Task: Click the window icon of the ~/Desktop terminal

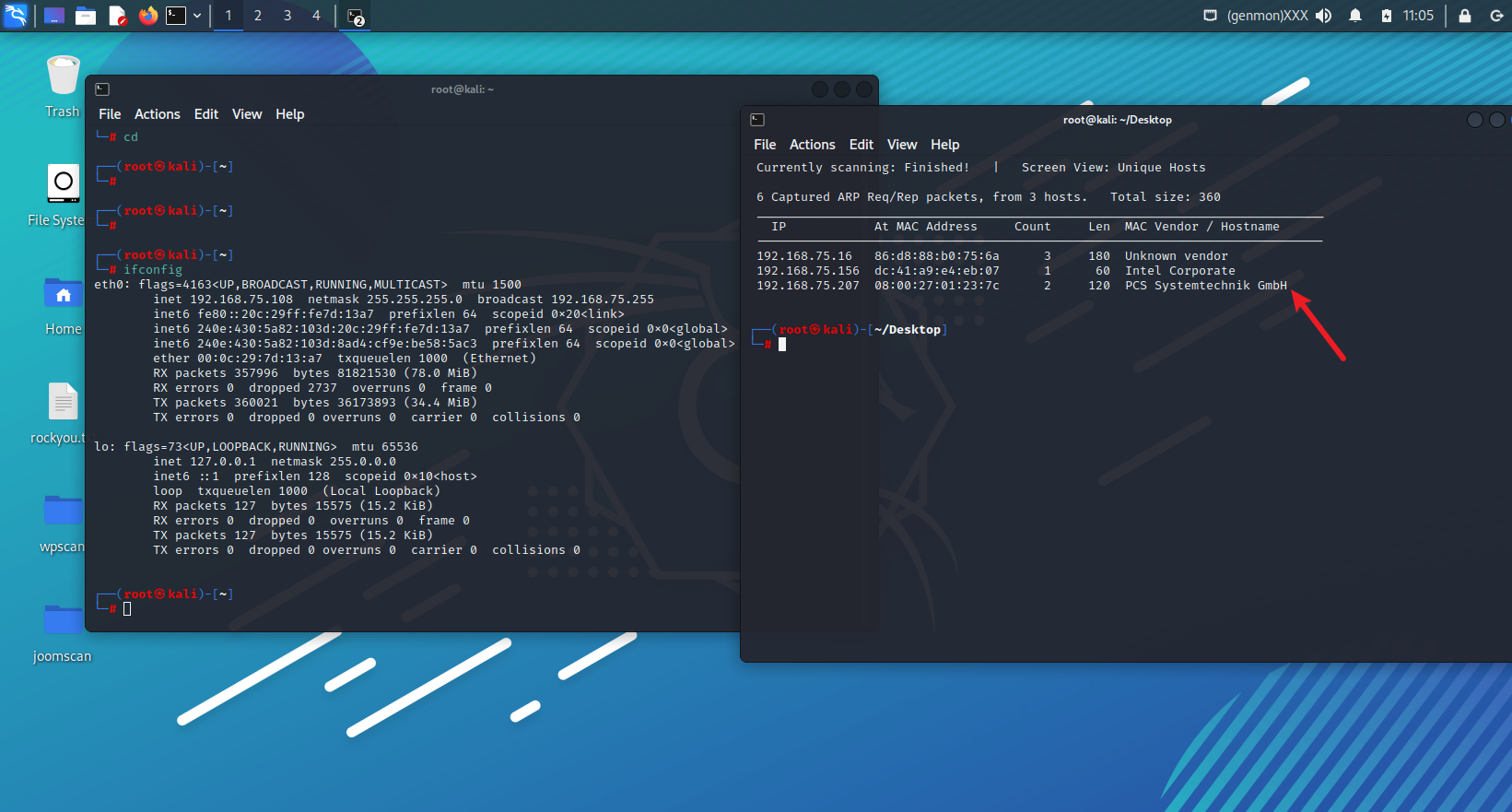Action: click(x=757, y=120)
